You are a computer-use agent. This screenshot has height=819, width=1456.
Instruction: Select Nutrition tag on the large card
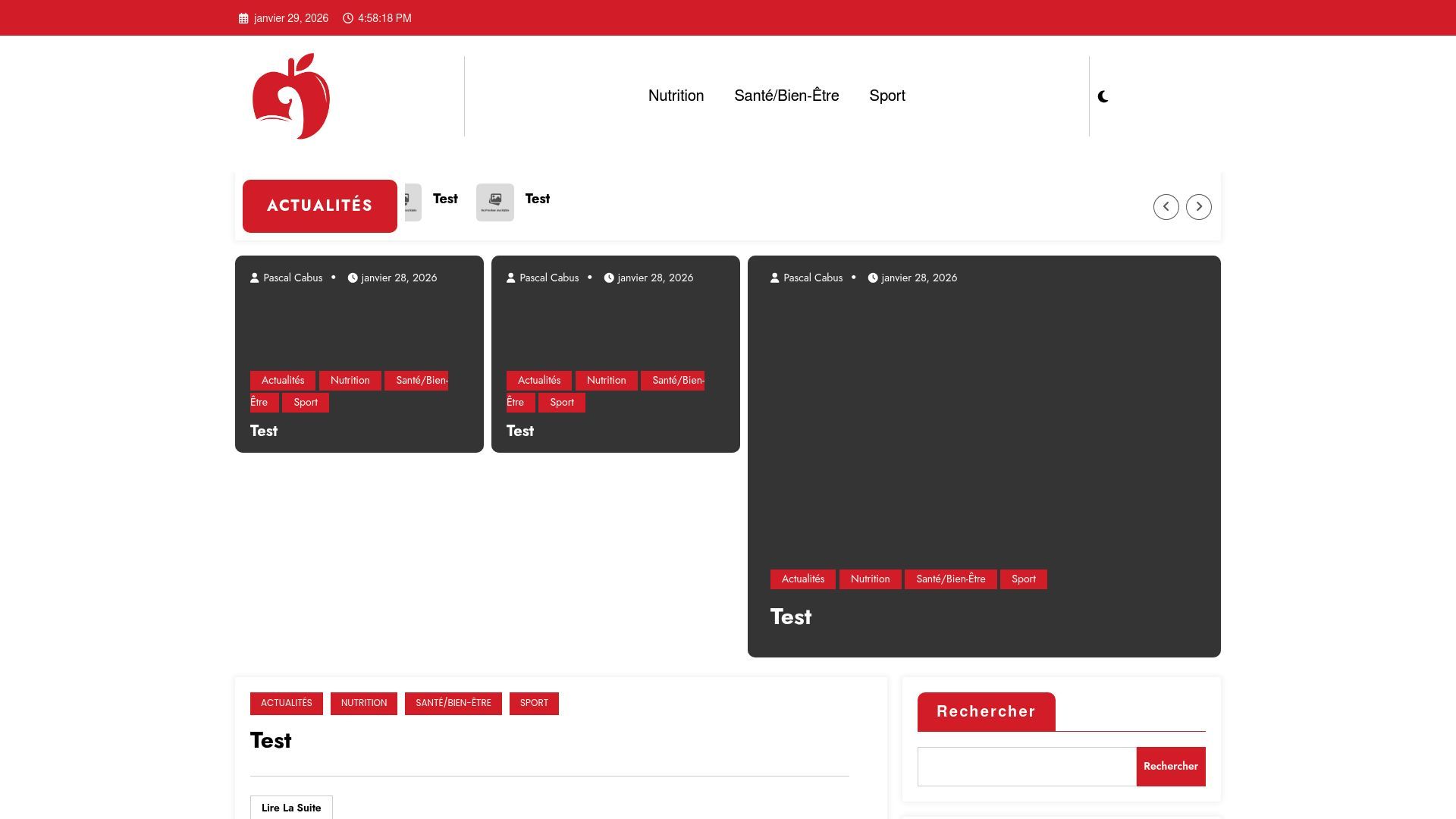871,579
